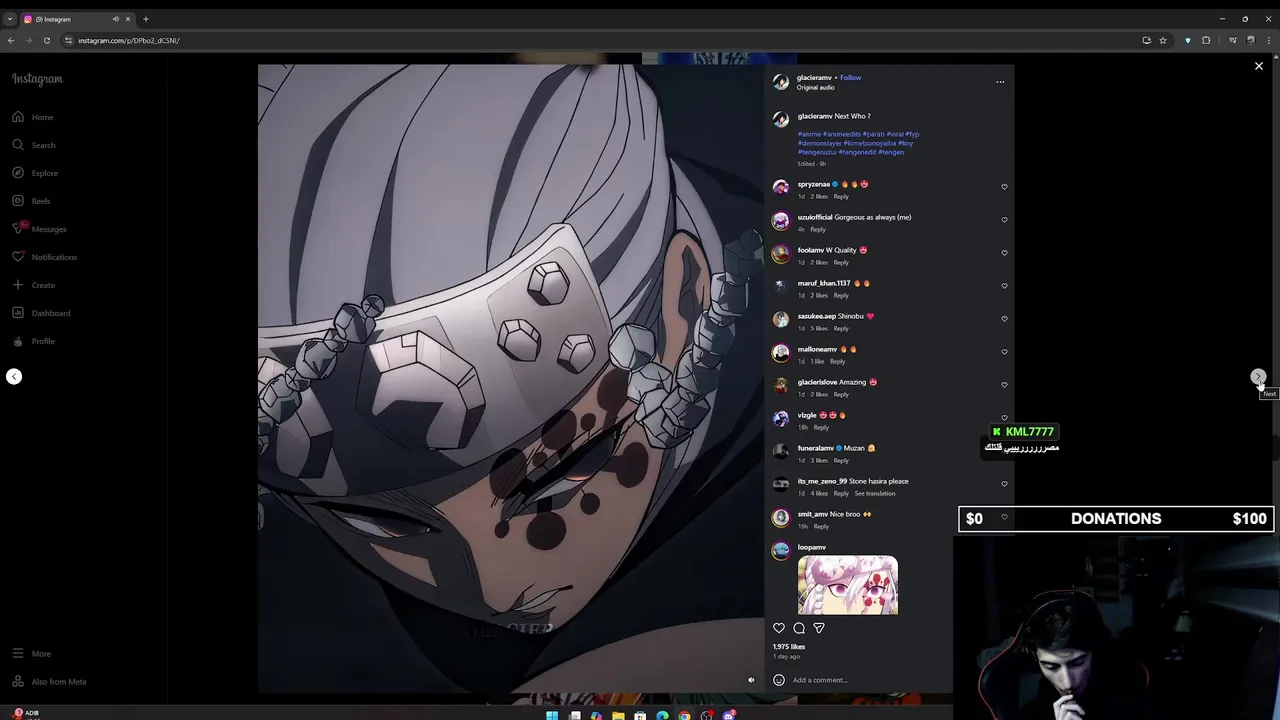Bookmark this page with the star
The width and height of the screenshot is (1280, 720).
point(1163,40)
